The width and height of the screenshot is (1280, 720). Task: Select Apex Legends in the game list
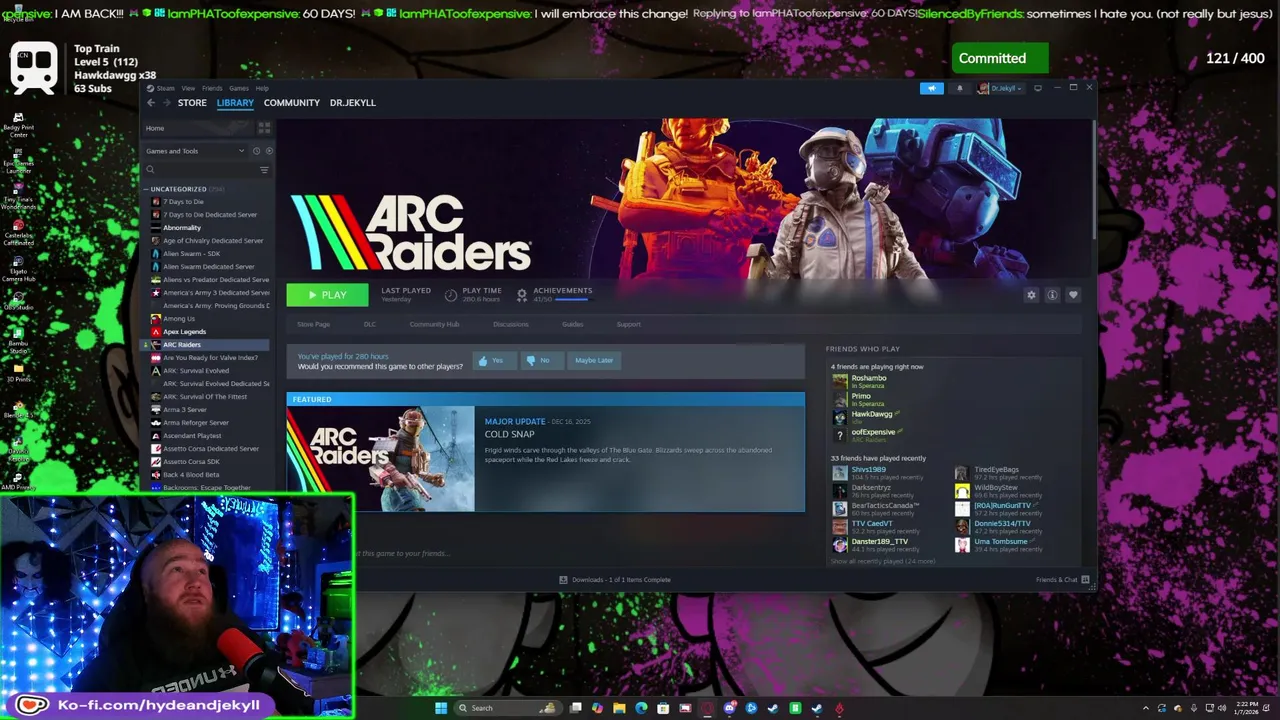point(184,332)
